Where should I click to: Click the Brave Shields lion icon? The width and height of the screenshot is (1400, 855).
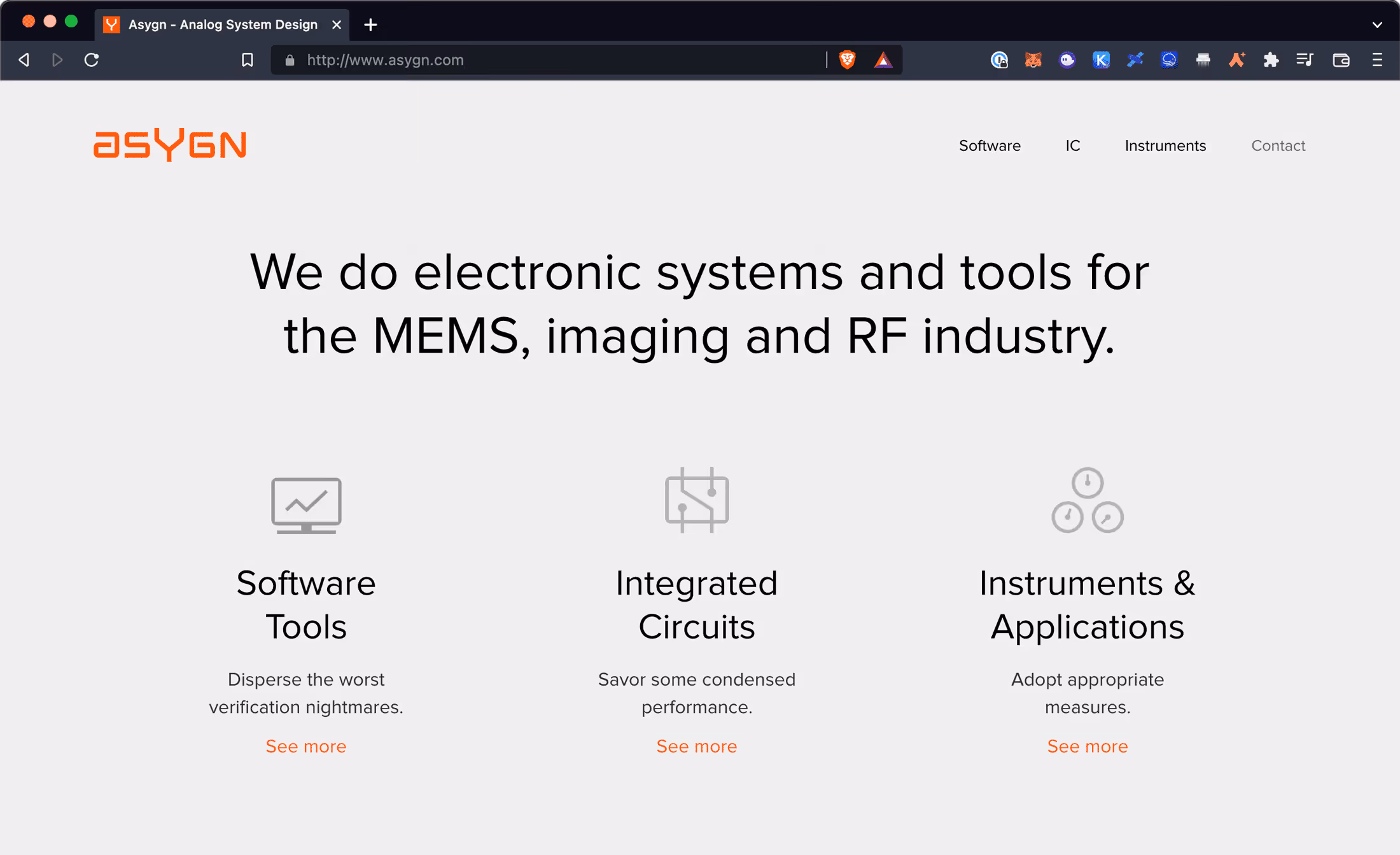click(847, 60)
